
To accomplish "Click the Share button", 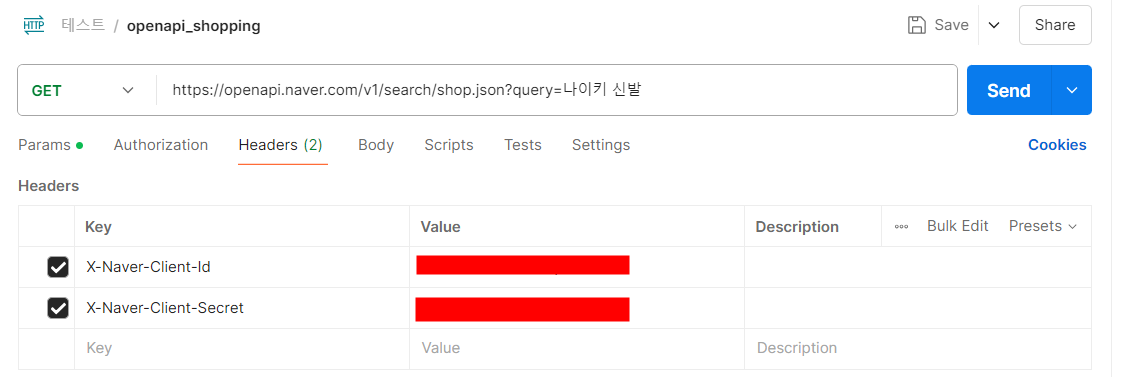I will (1054, 25).
